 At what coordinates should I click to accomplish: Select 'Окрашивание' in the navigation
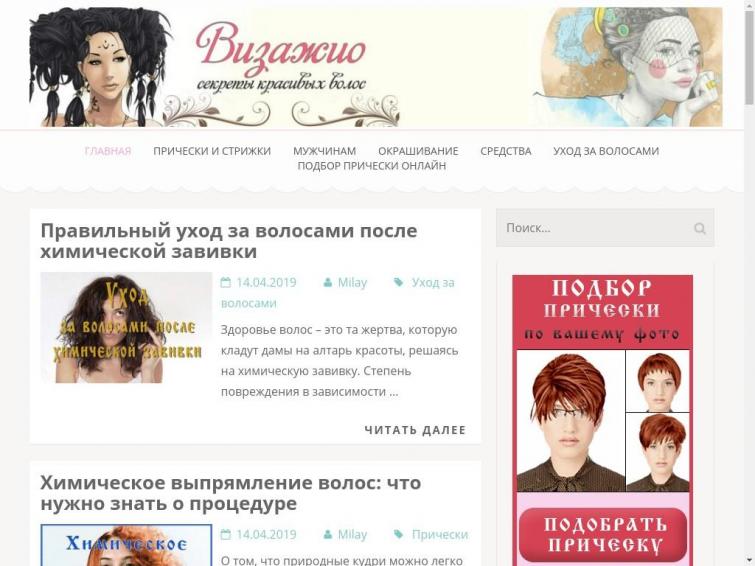(x=418, y=151)
